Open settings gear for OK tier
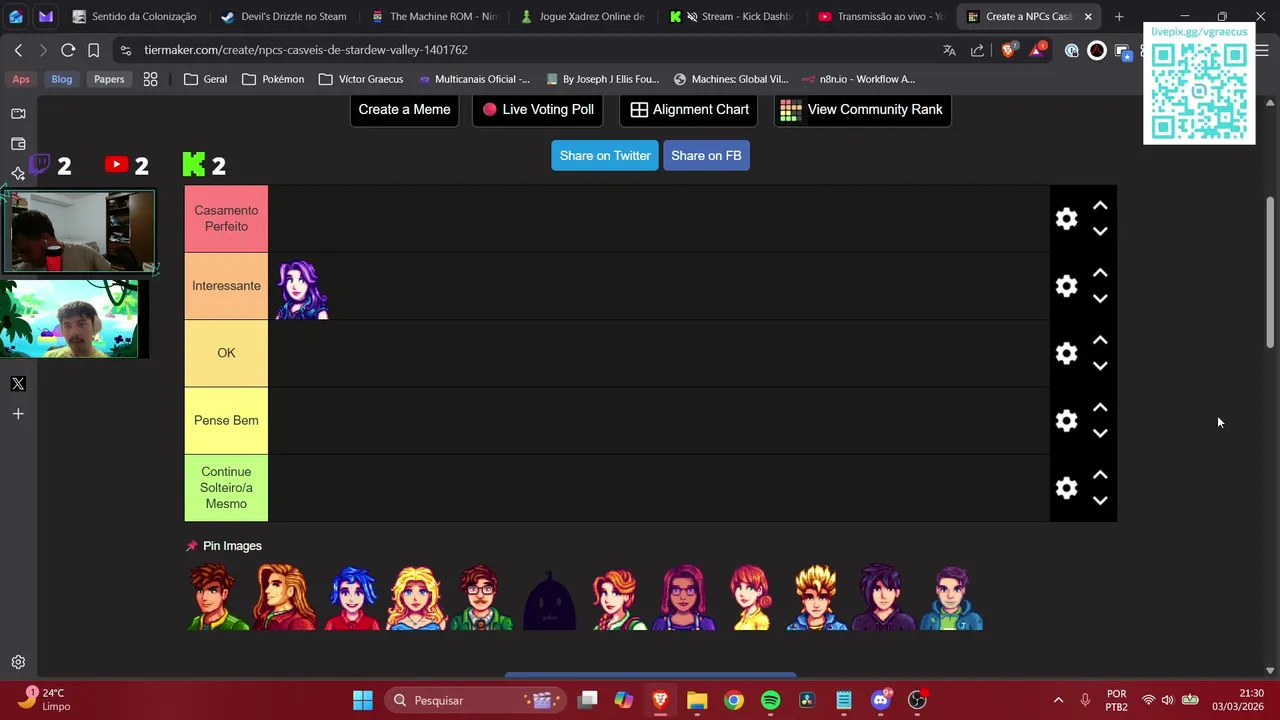 coord(1066,353)
